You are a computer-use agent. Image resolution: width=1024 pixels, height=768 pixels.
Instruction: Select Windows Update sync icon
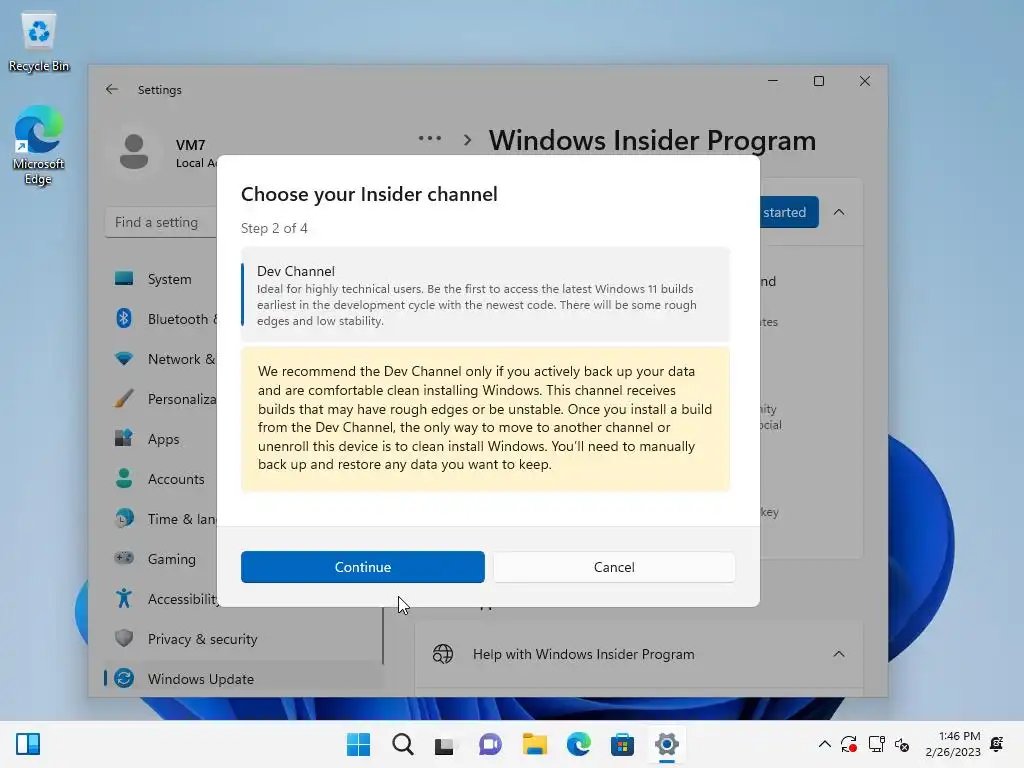(123, 679)
